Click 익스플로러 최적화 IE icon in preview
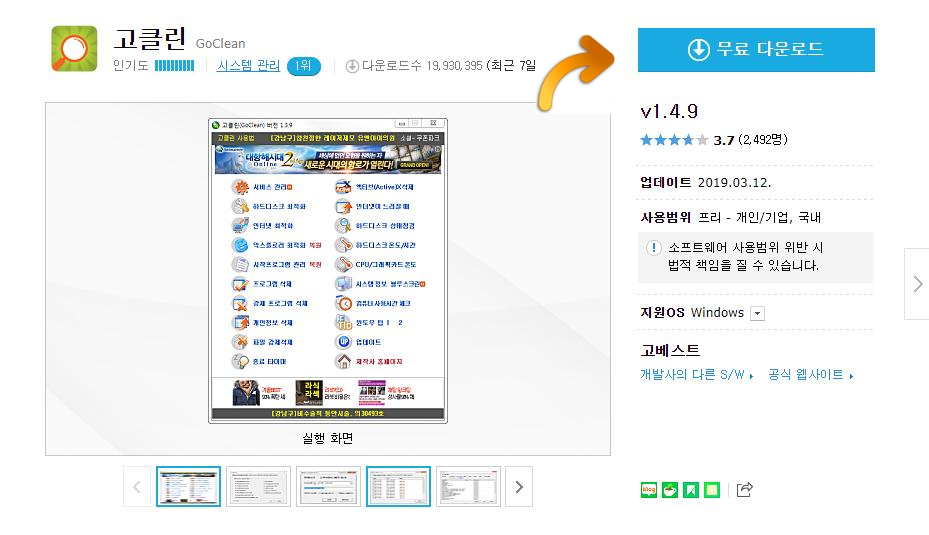The height and width of the screenshot is (535, 929). [240, 245]
